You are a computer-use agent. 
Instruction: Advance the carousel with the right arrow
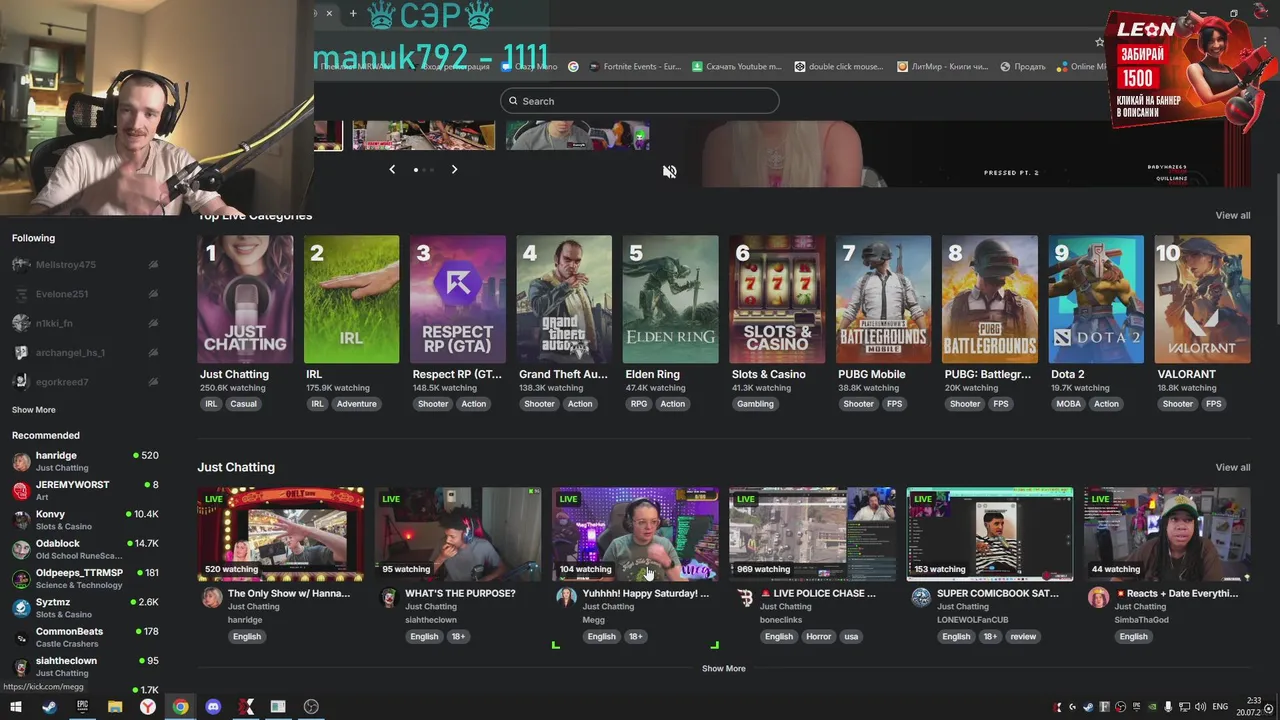(x=454, y=170)
